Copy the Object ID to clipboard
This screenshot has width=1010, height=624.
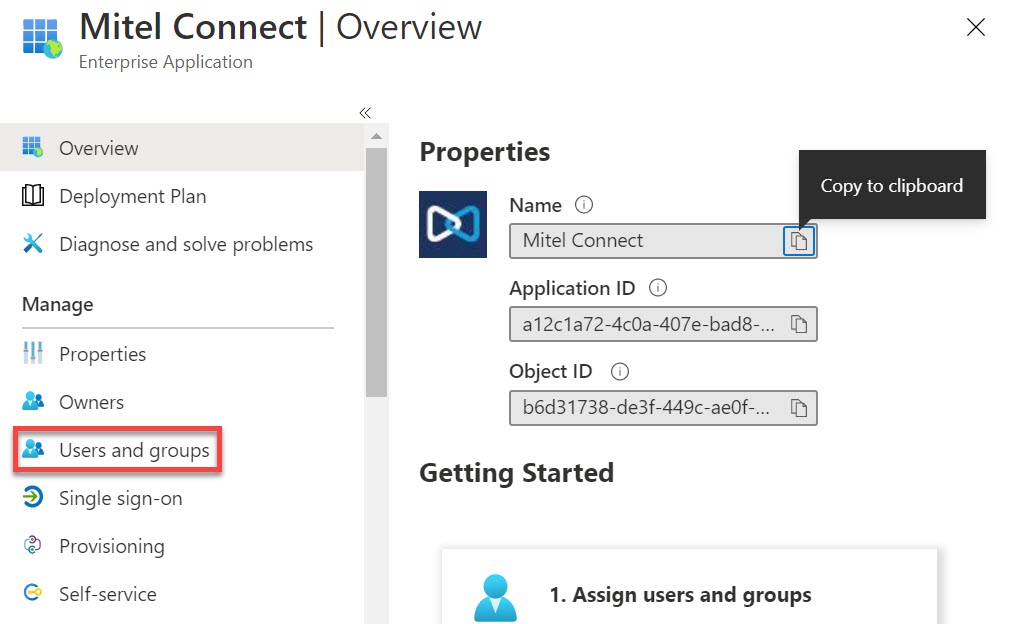(799, 408)
